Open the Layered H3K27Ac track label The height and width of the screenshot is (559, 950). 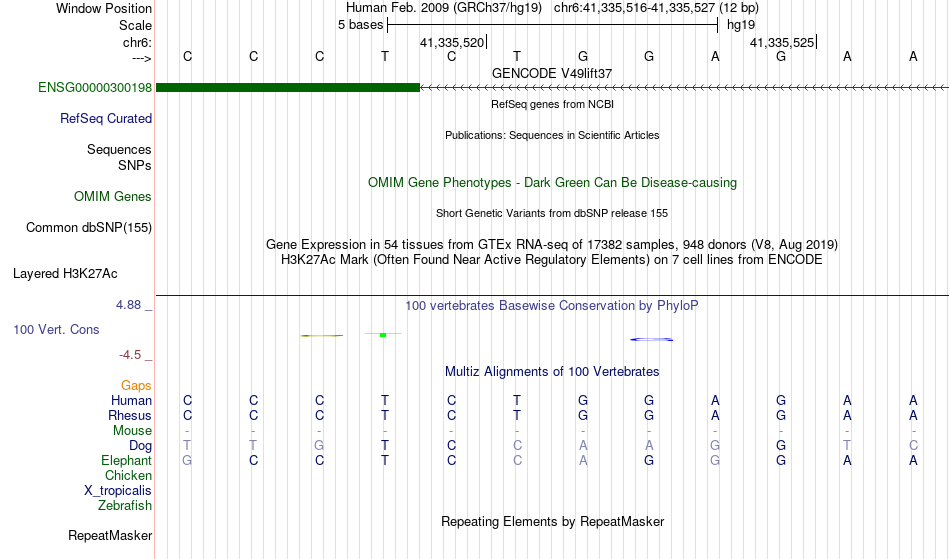click(x=65, y=274)
